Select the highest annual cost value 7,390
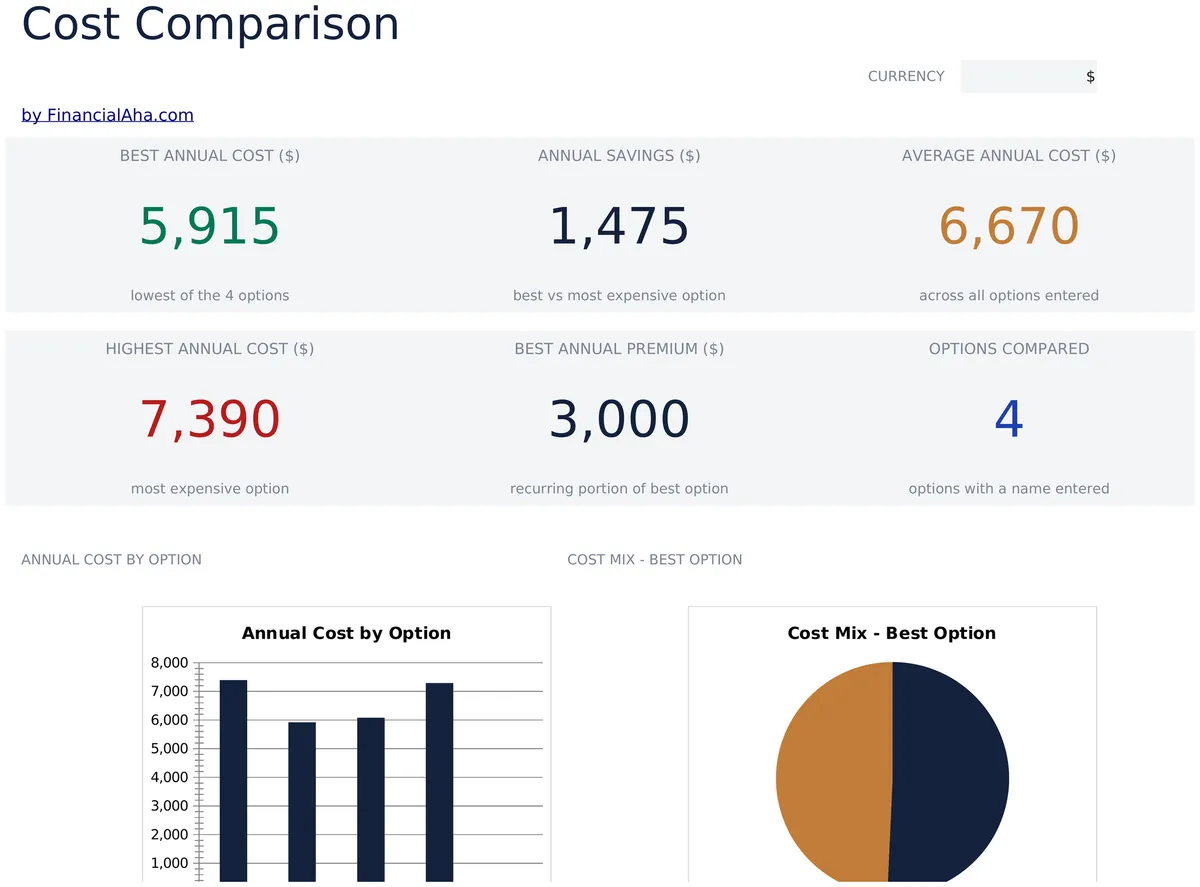 210,419
